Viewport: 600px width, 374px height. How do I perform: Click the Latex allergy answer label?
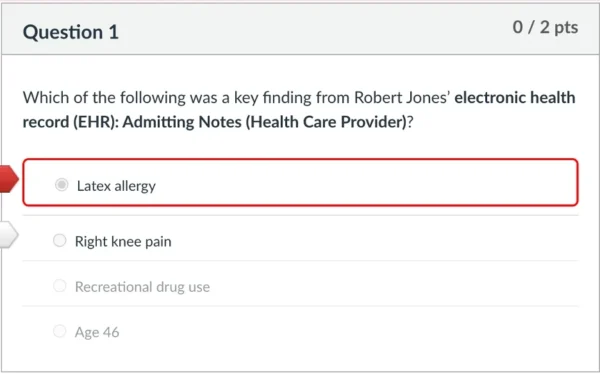click(x=116, y=186)
